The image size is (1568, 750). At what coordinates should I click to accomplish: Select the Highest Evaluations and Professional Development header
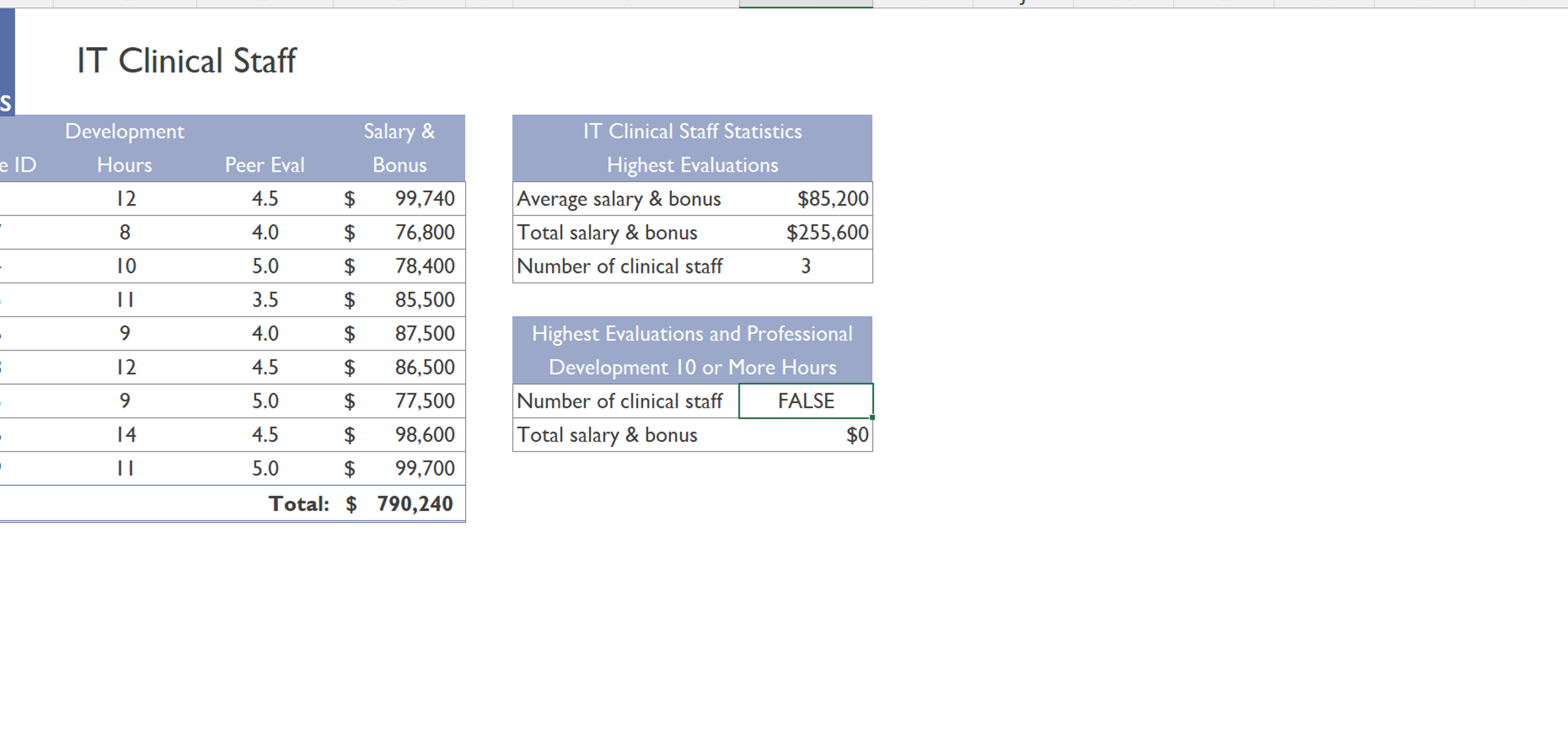[x=692, y=350]
